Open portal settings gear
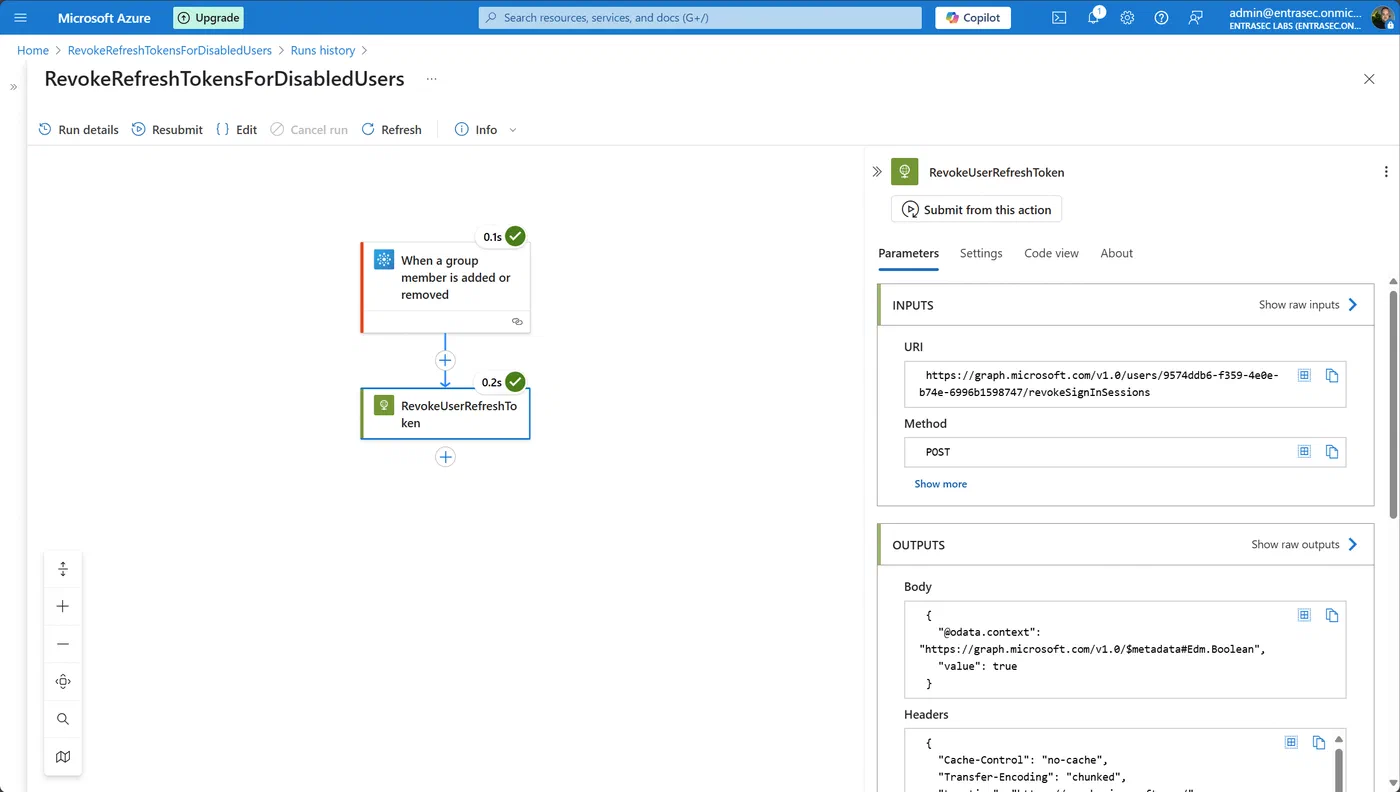The width and height of the screenshot is (1400, 792). [1127, 18]
